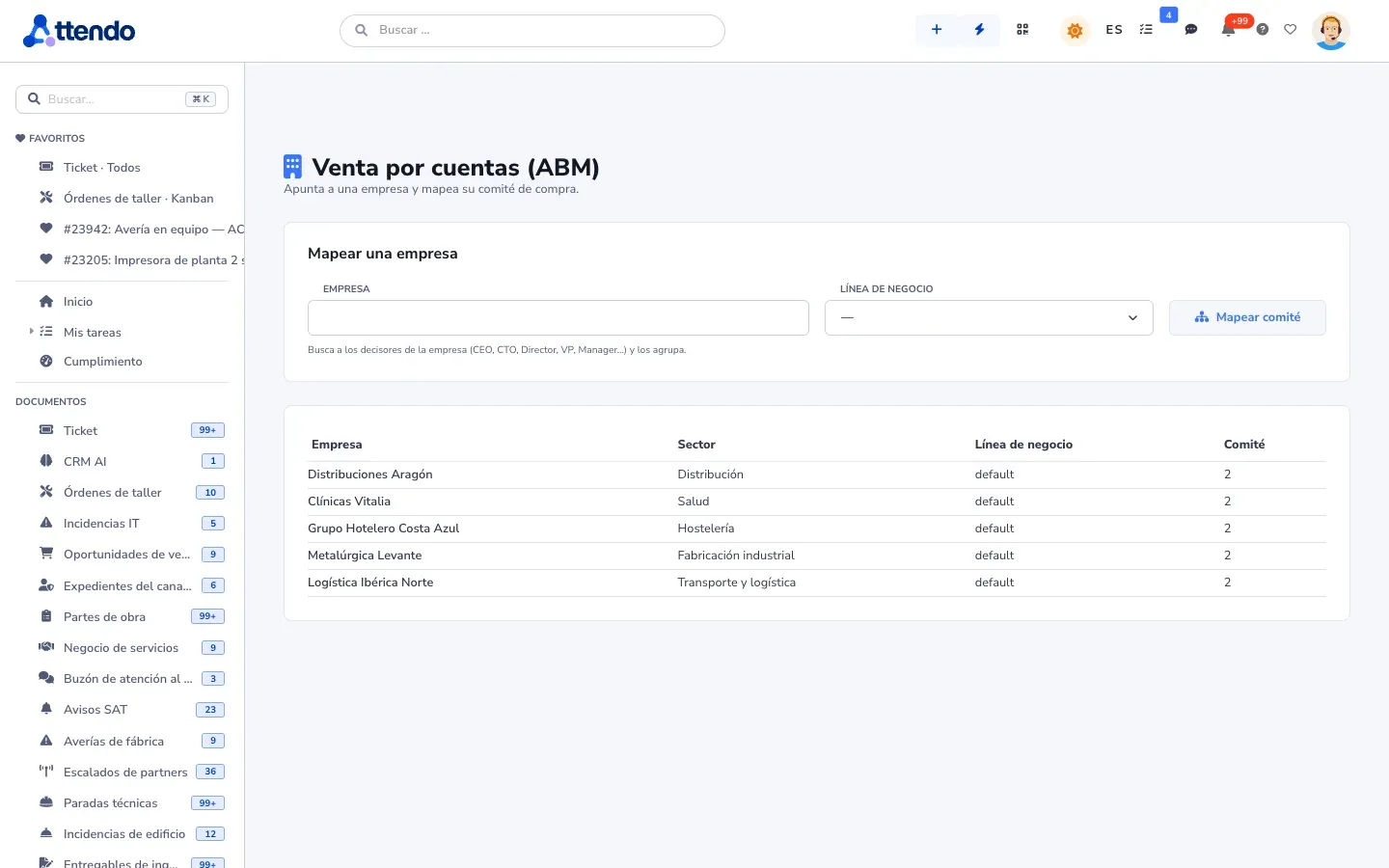Toggle the sun theme switcher icon
1389x868 pixels.
tap(1075, 31)
